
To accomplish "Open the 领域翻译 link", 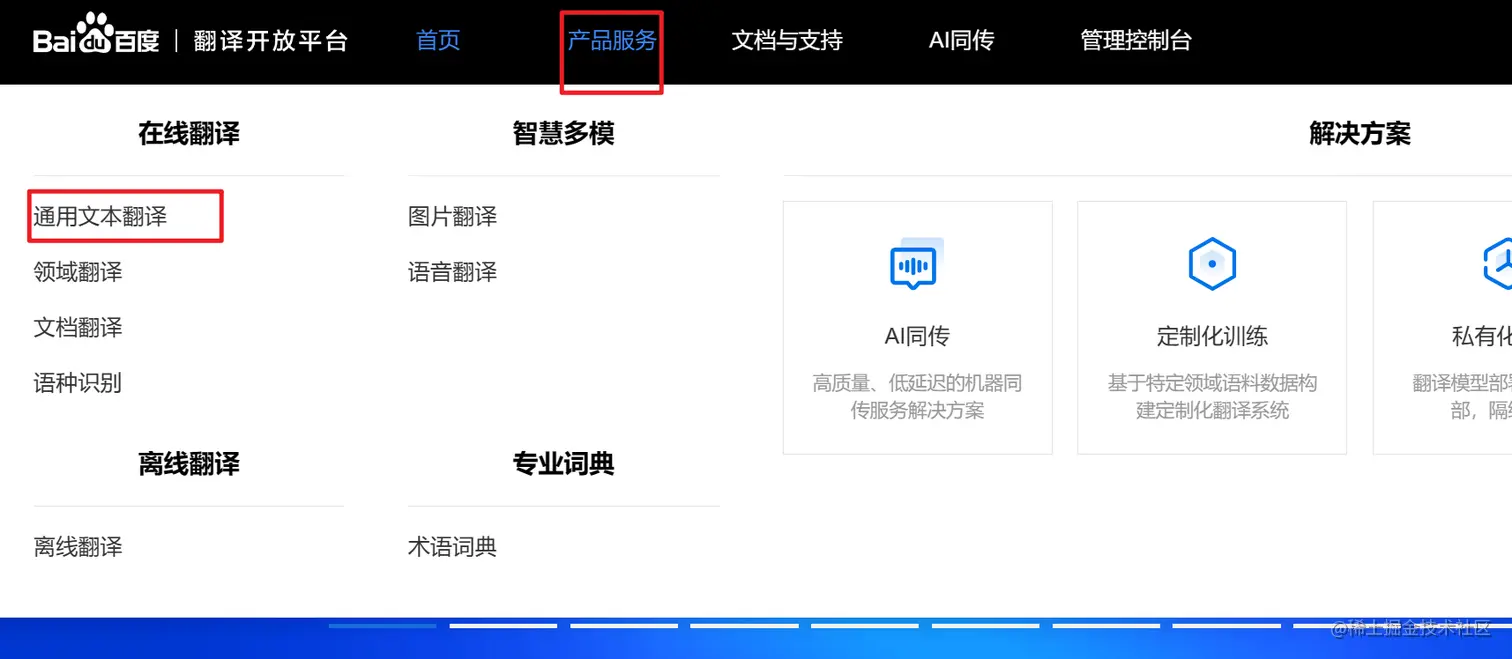I will tap(77, 271).
